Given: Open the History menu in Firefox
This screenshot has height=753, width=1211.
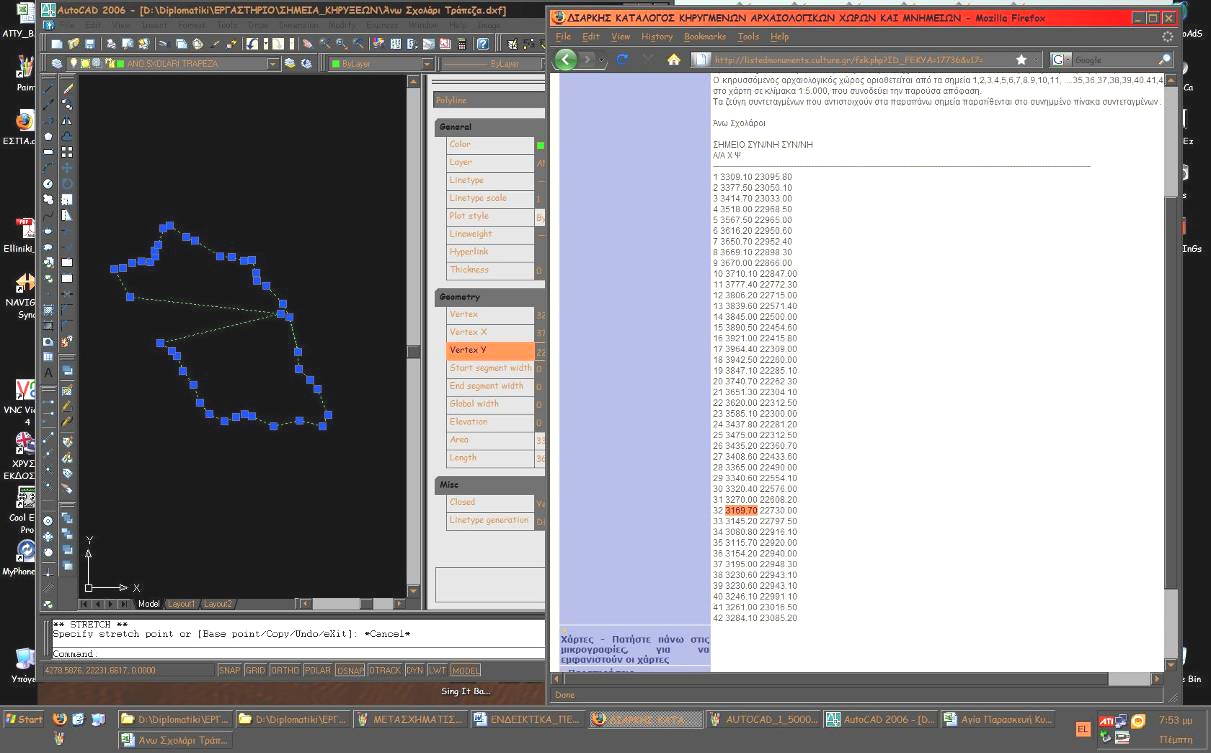Looking at the screenshot, I should (657, 36).
